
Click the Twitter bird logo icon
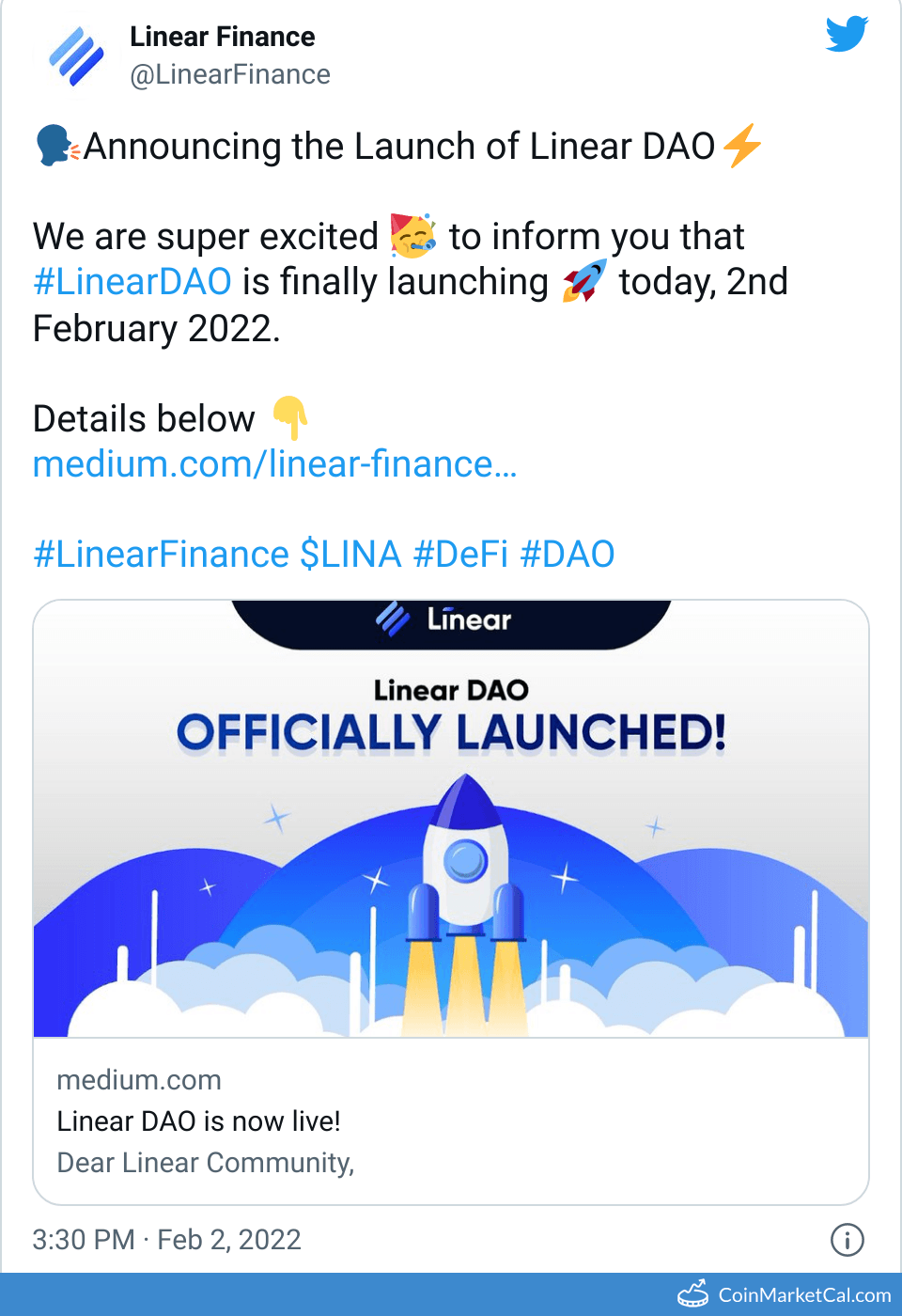847,34
